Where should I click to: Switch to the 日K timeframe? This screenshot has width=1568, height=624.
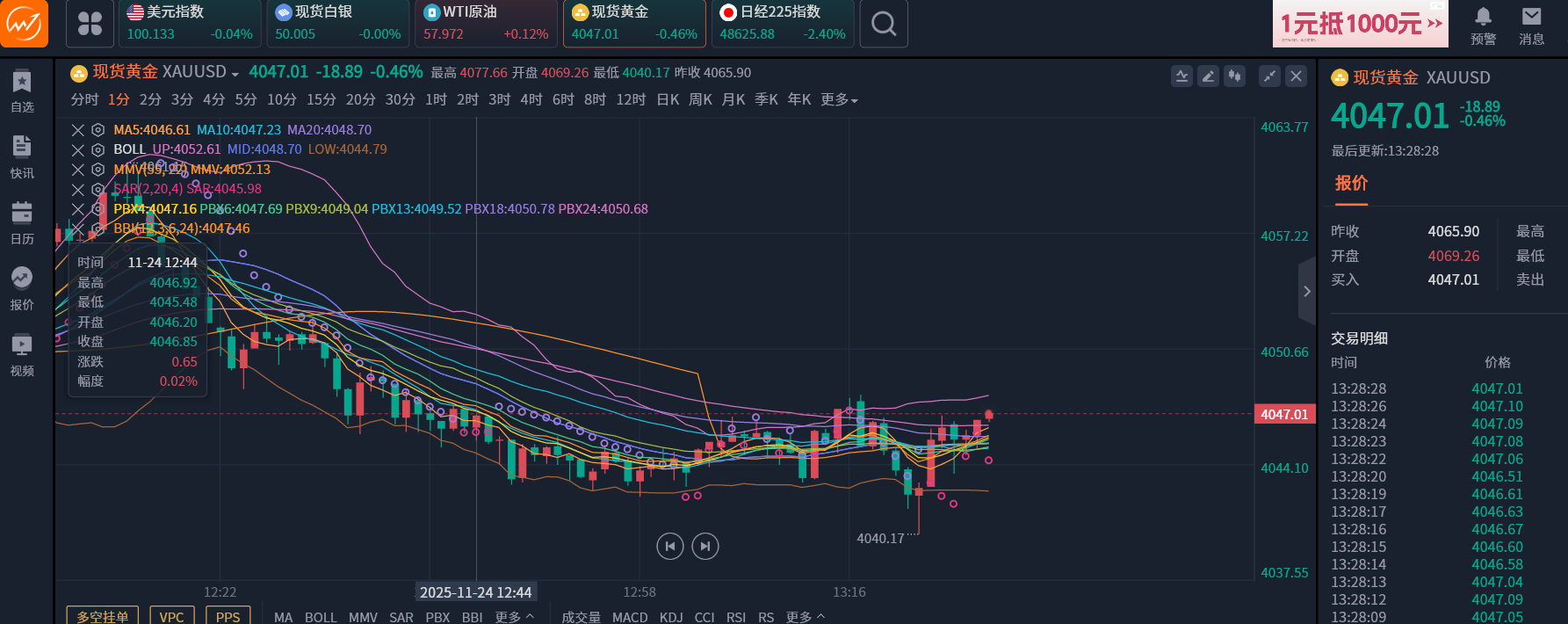coord(668,100)
